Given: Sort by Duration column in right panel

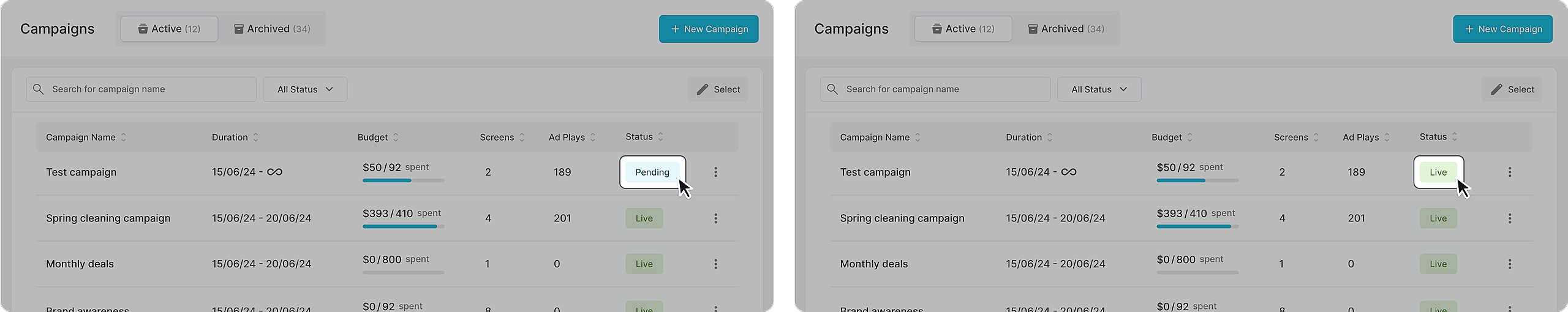Looking at the screenshot, I should (x=1049, y=138).
